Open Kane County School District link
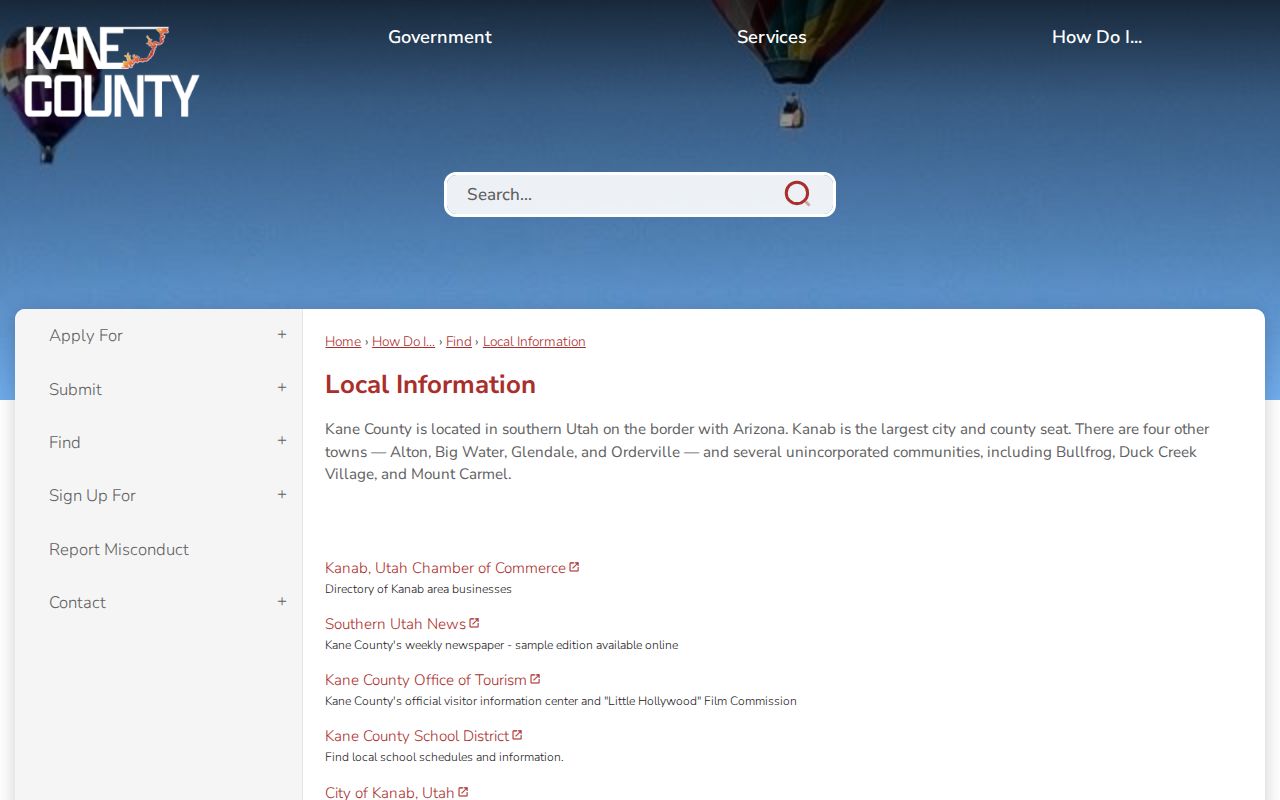The width and height of the screenshot is (1280, 800). click(417, 736)
